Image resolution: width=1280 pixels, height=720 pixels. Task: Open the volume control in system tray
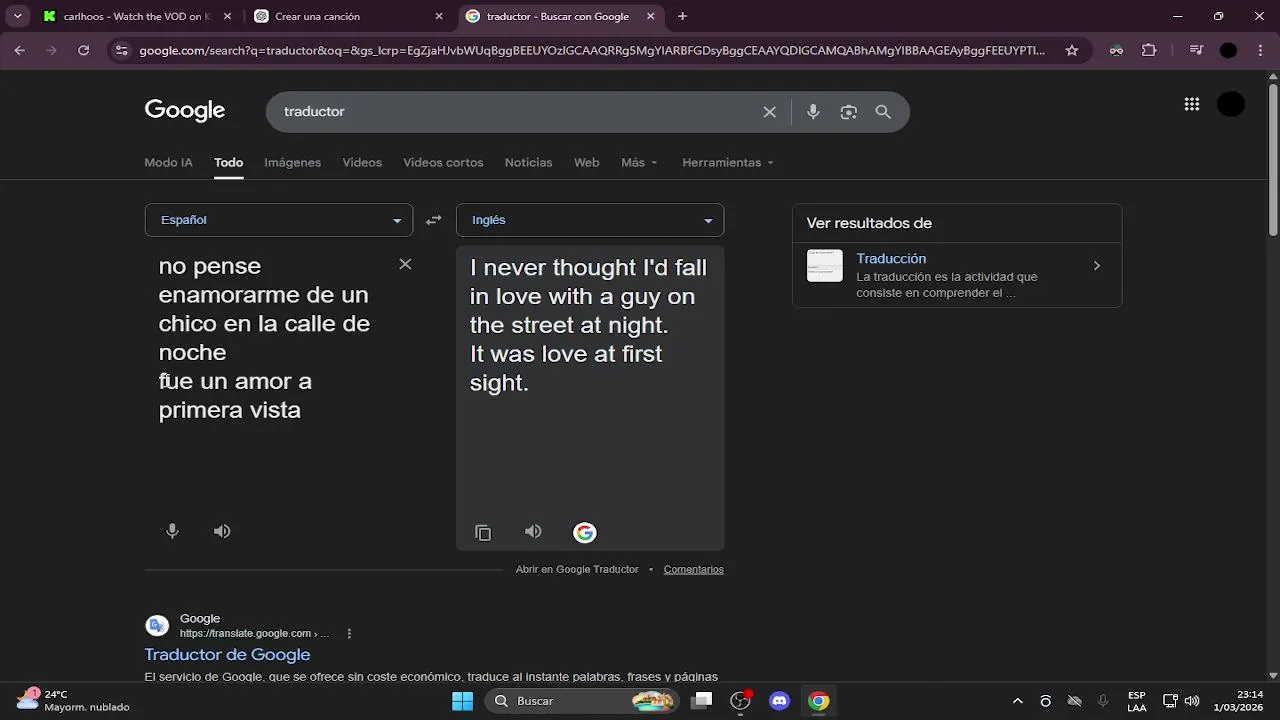[1192, 701]
